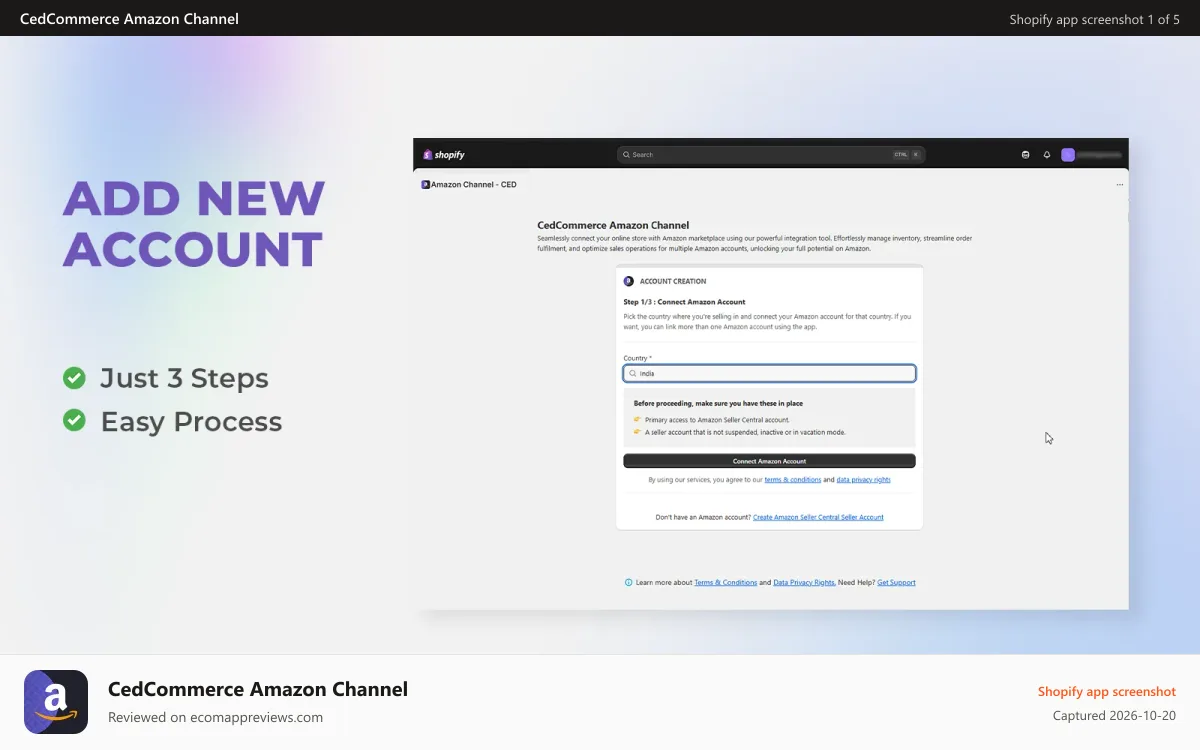This screenshot has height=750, width=1200.
Task: Click the Step 1/3 : Connect Amazon Account text
Action: point(684,302)
